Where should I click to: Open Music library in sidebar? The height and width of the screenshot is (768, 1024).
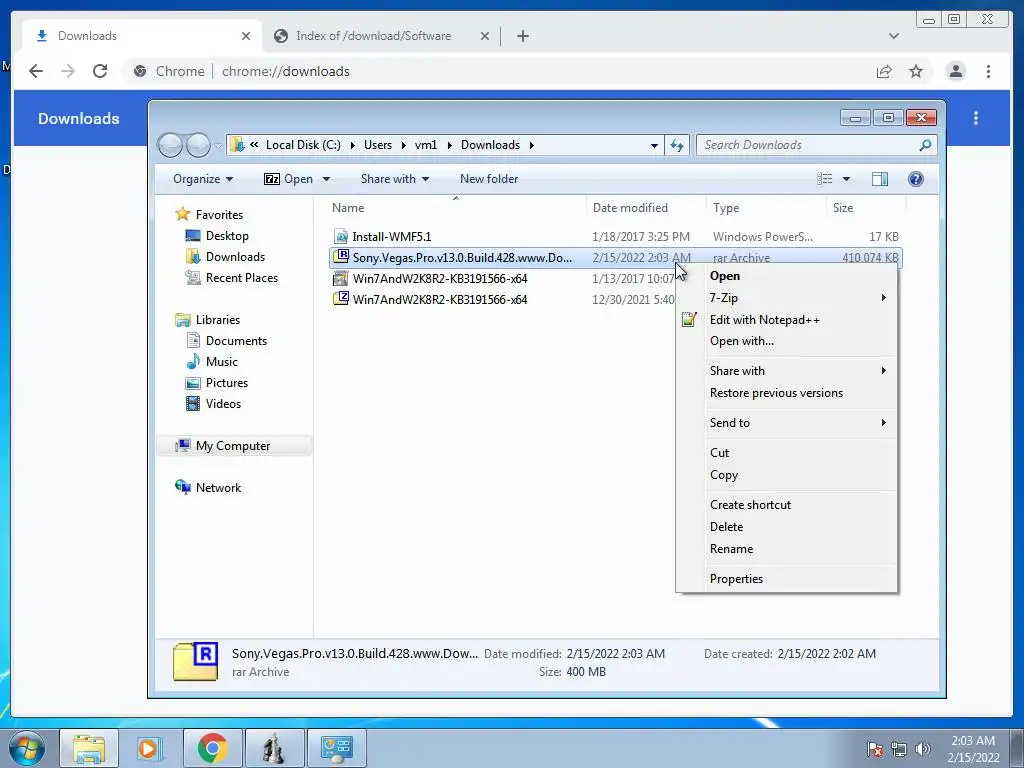click(x=221, y=362)
